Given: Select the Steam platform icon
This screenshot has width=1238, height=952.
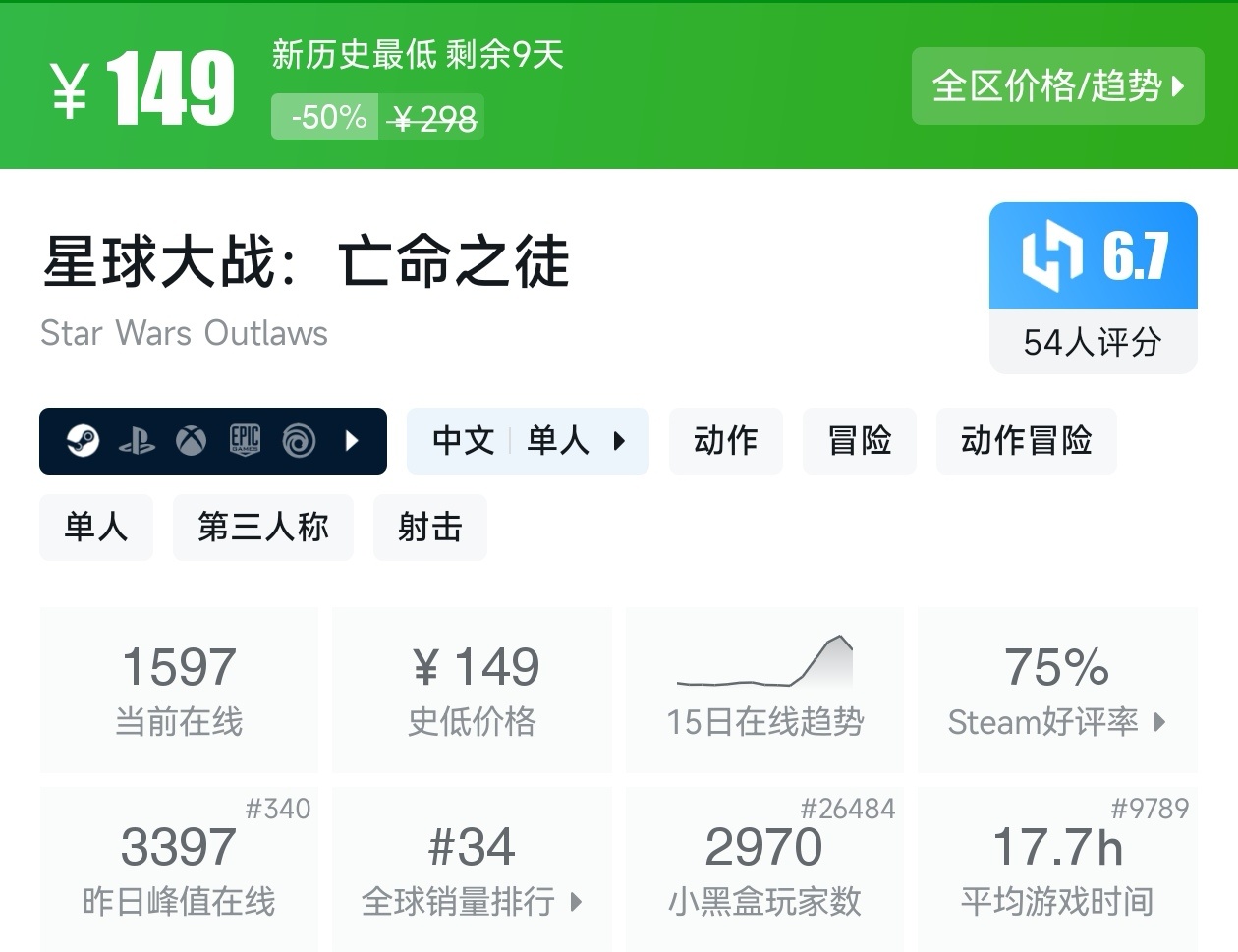Looking at the screenshot, I should 84,441.
